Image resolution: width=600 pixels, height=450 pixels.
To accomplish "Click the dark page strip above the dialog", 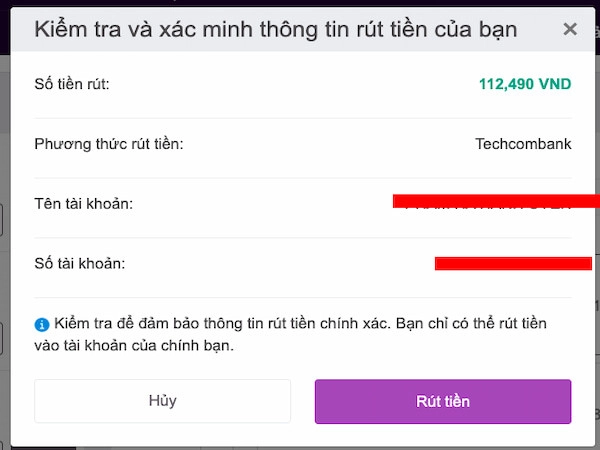I will [x=300, y=3].
